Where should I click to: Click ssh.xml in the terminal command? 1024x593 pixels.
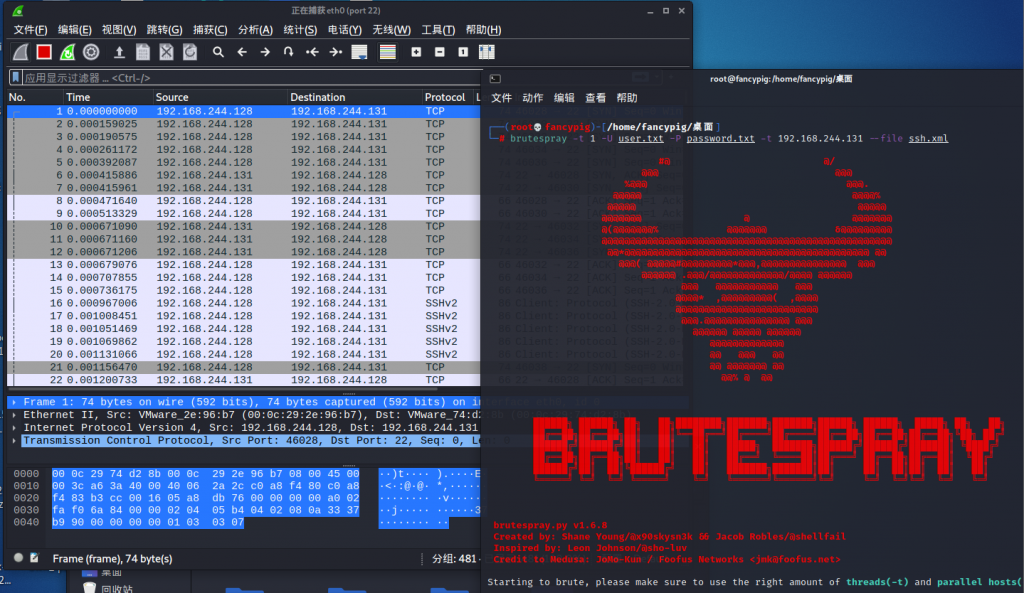click(928, 138)
